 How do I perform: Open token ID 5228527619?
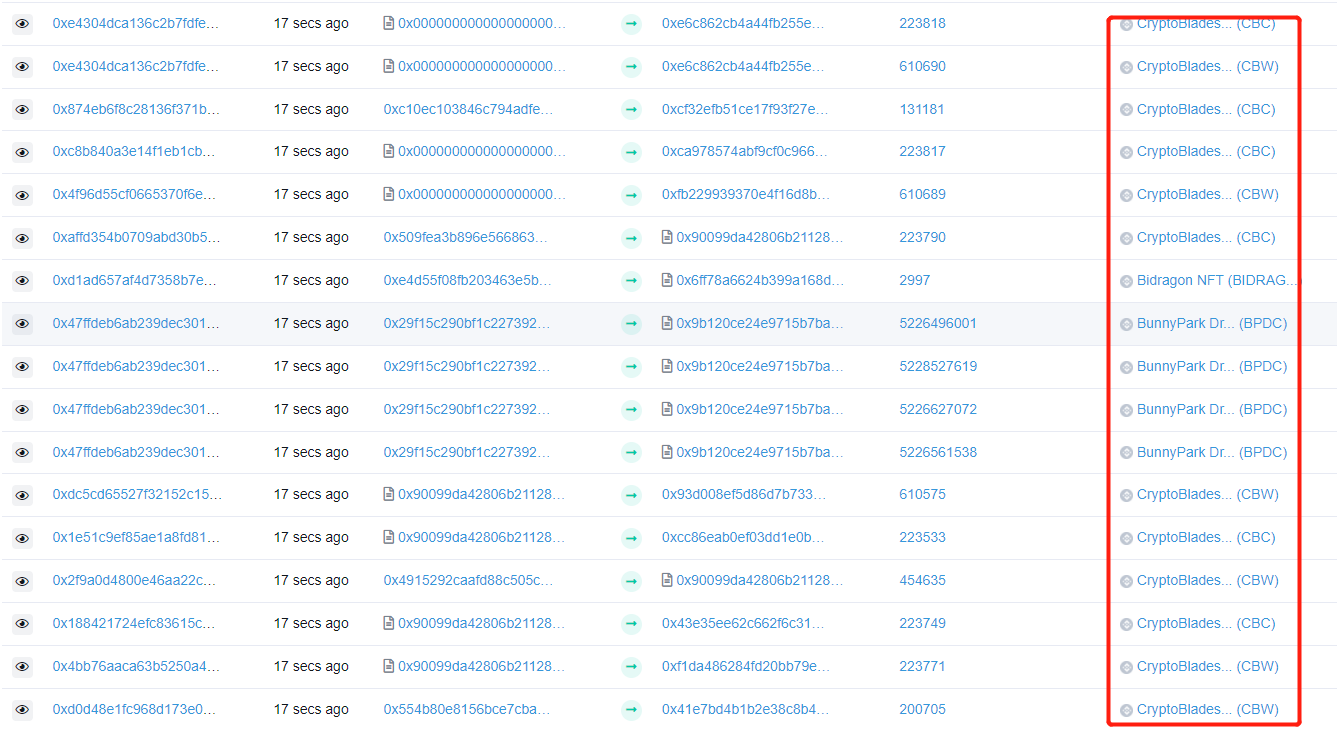click(x=938, y=367)
